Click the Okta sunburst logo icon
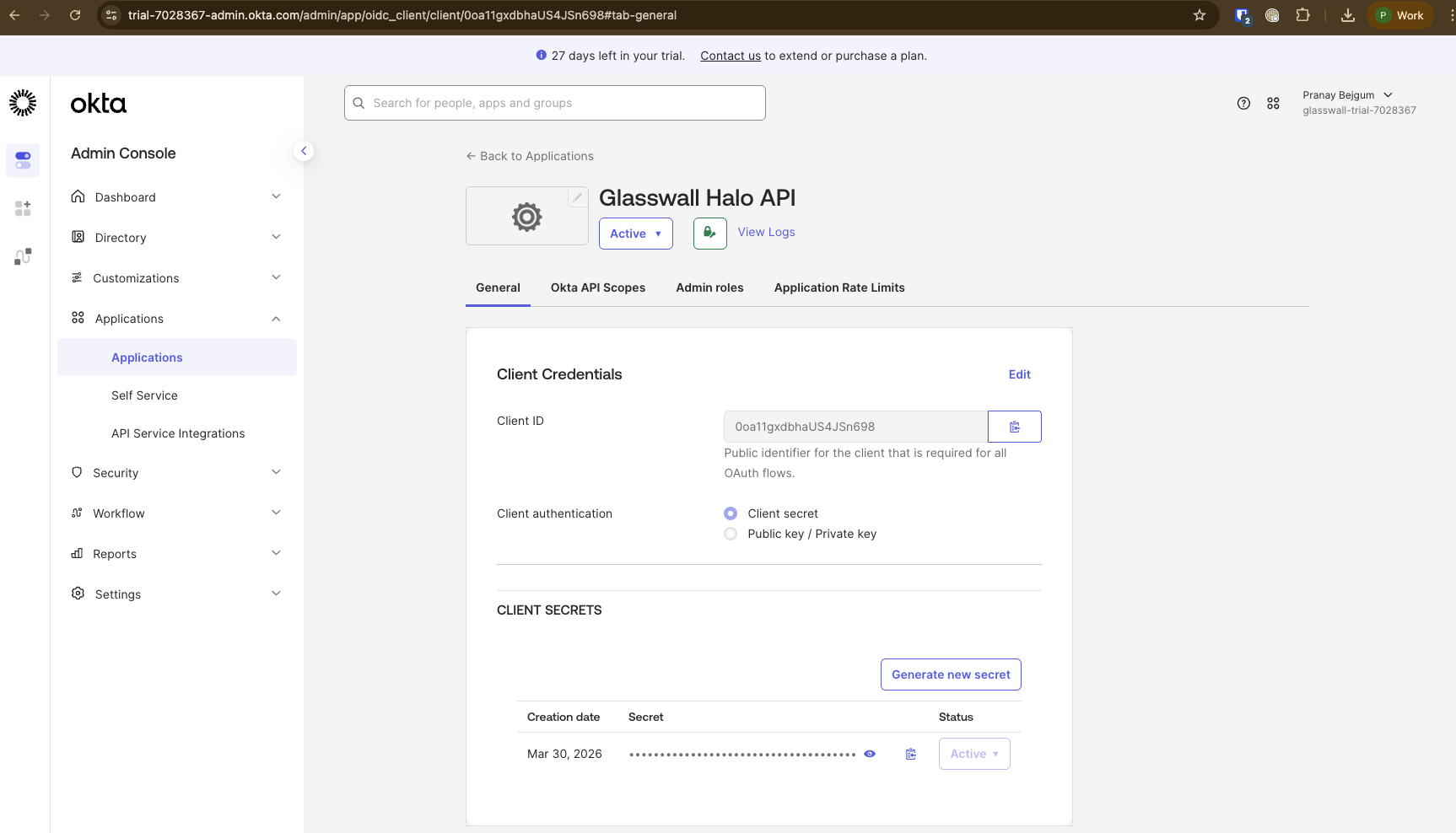Screen dimensions: 1456x833 (23, 103)
